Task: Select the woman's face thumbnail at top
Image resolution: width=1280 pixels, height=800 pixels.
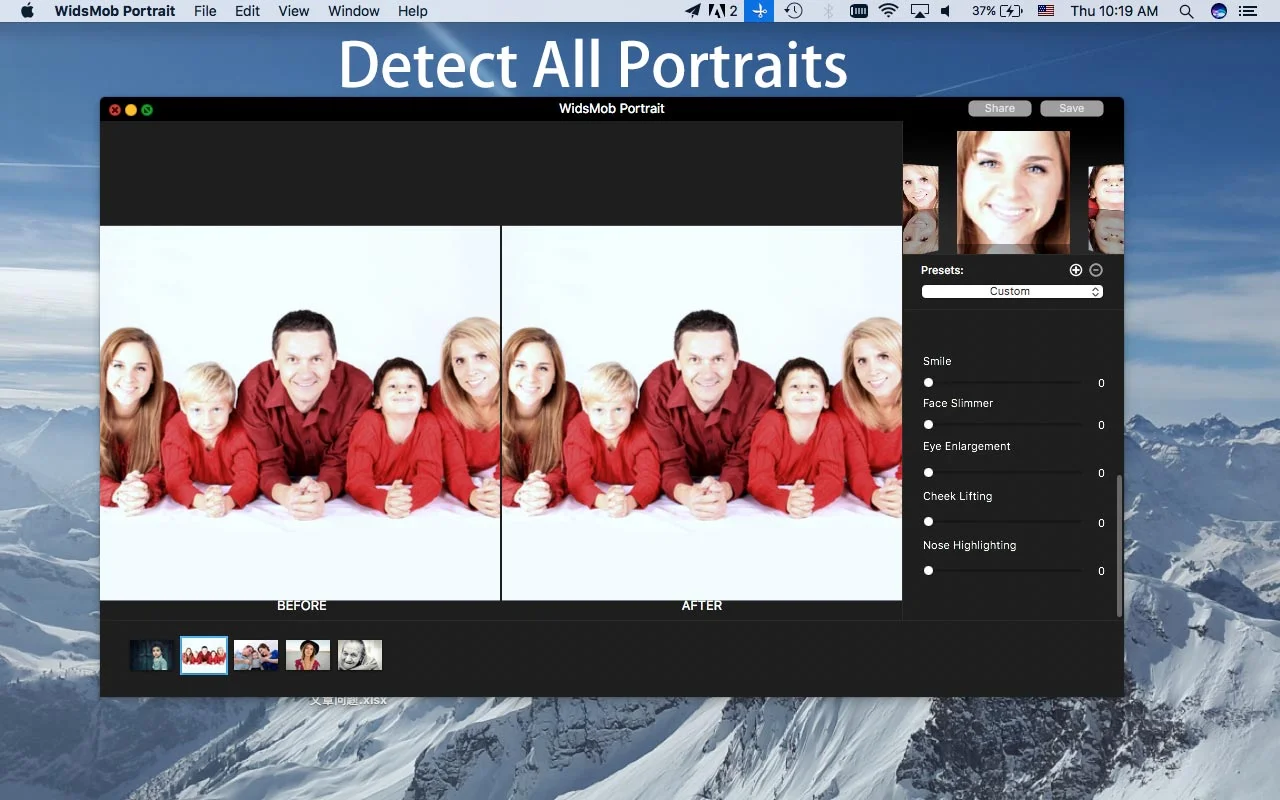Action: coord(1013,191)
